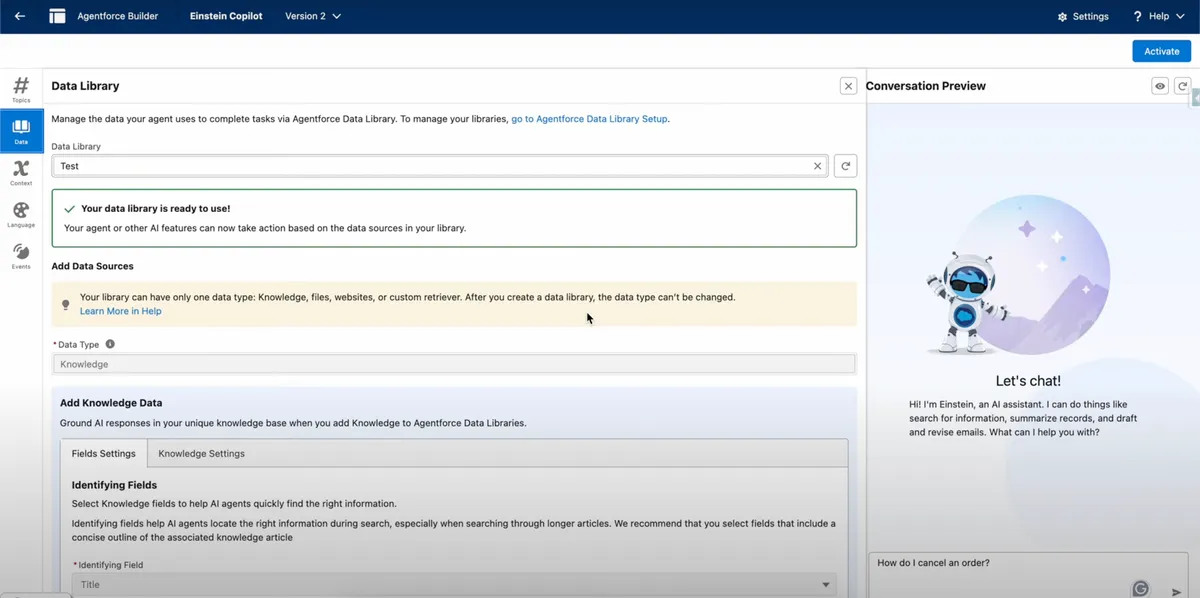Close the Data Library panel
This screenshot has height=598, width=1200.
(848, 86)
